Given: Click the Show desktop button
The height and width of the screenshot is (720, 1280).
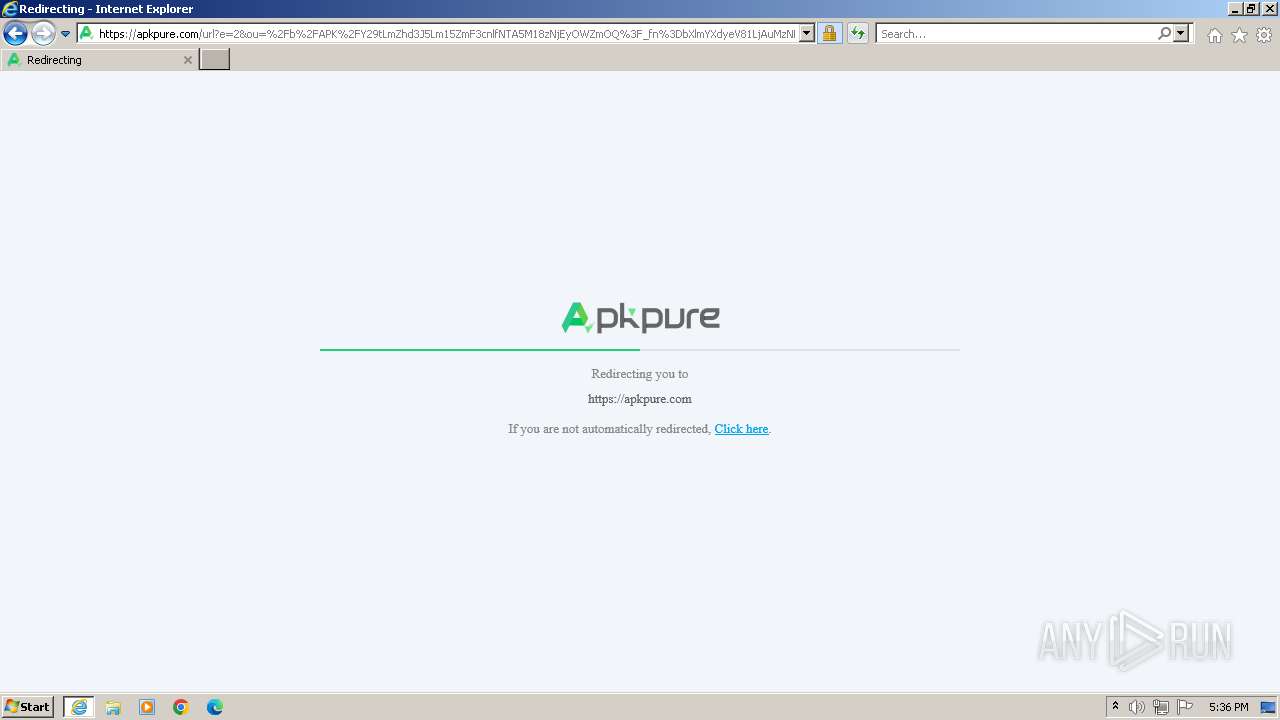Looking at the screenshot, I should click(1268, 707).
